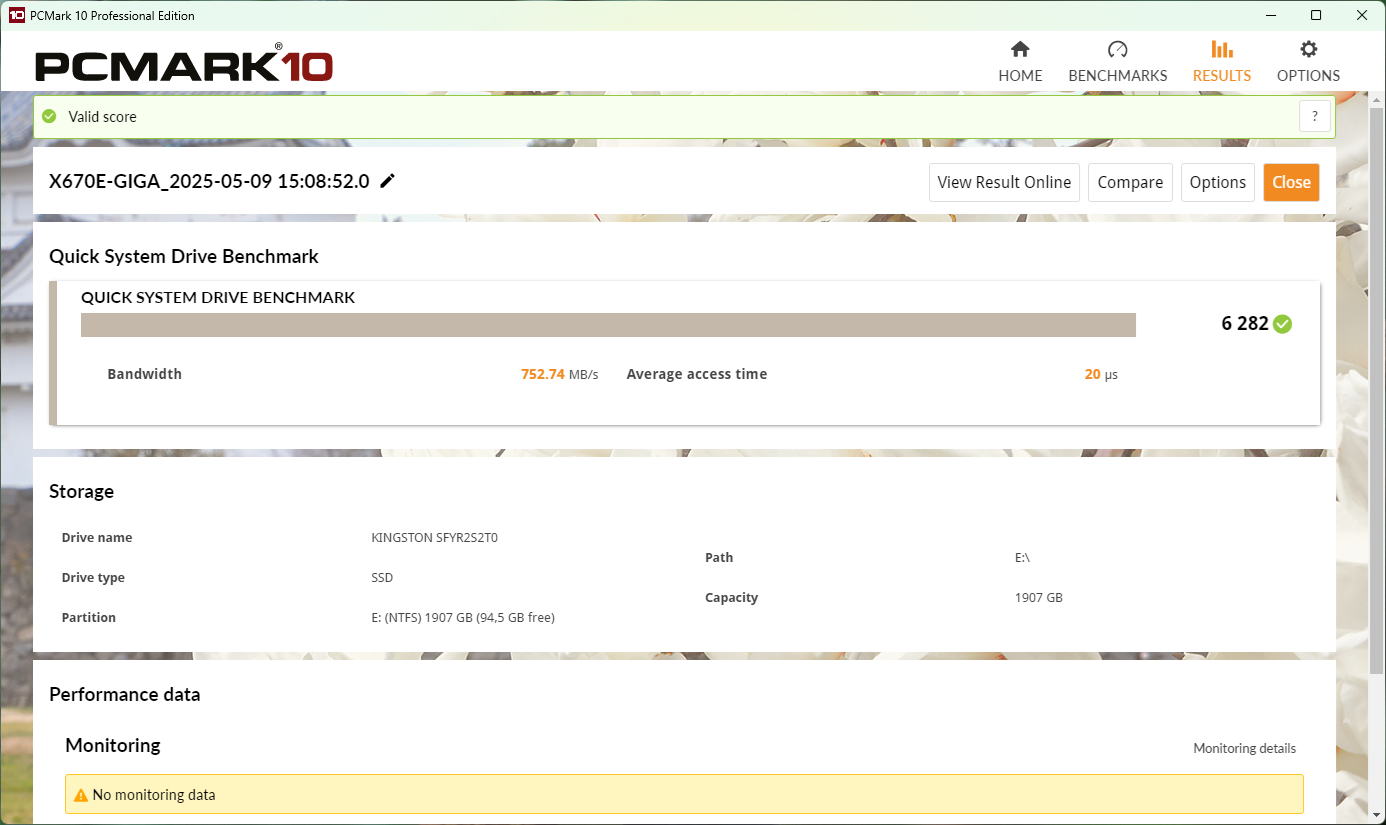Click the Capacity label
Viewport: 1386px width, 825px height.
(x=732, y=598)
